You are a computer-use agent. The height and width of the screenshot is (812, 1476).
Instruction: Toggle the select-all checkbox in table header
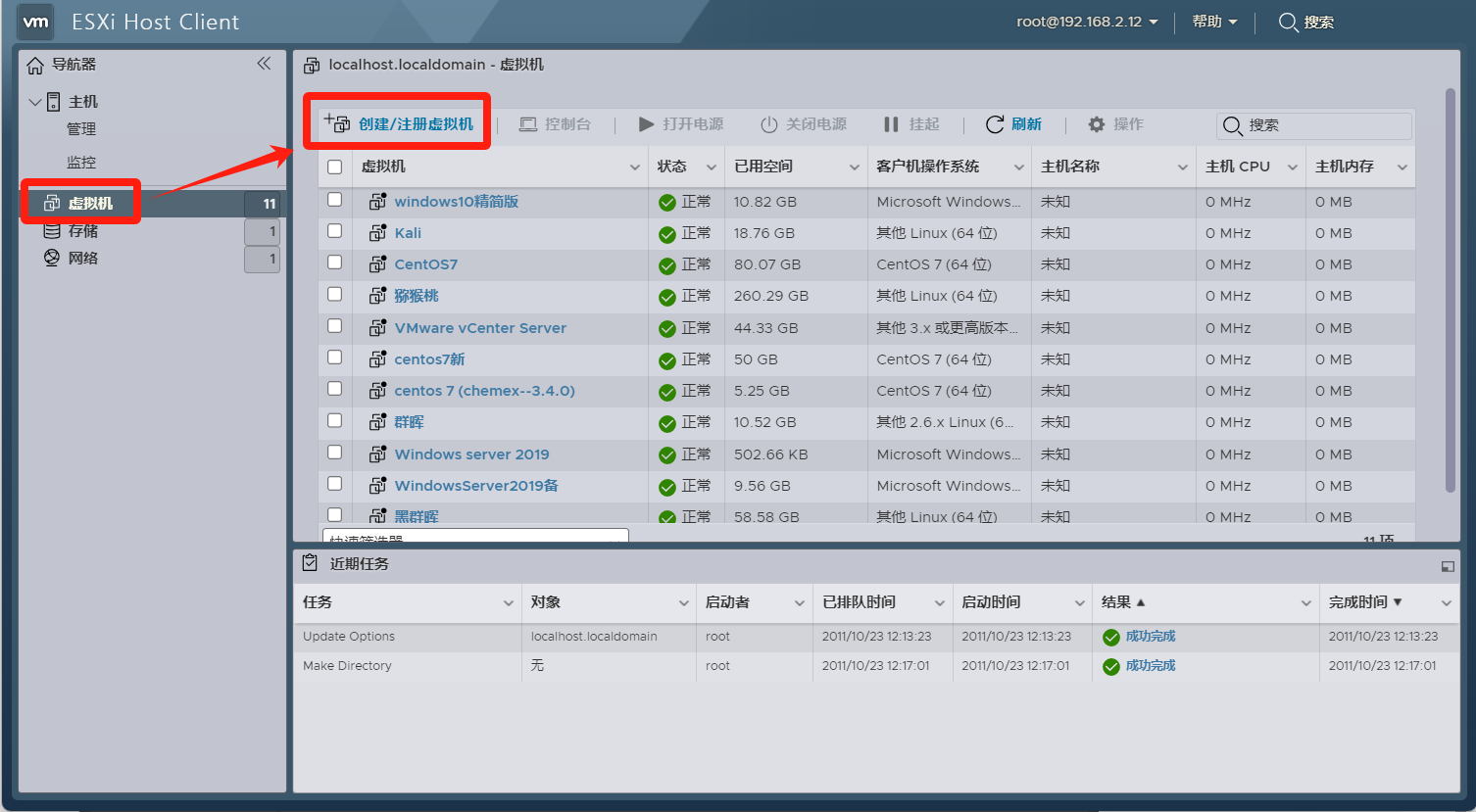[x=335, y=167]
